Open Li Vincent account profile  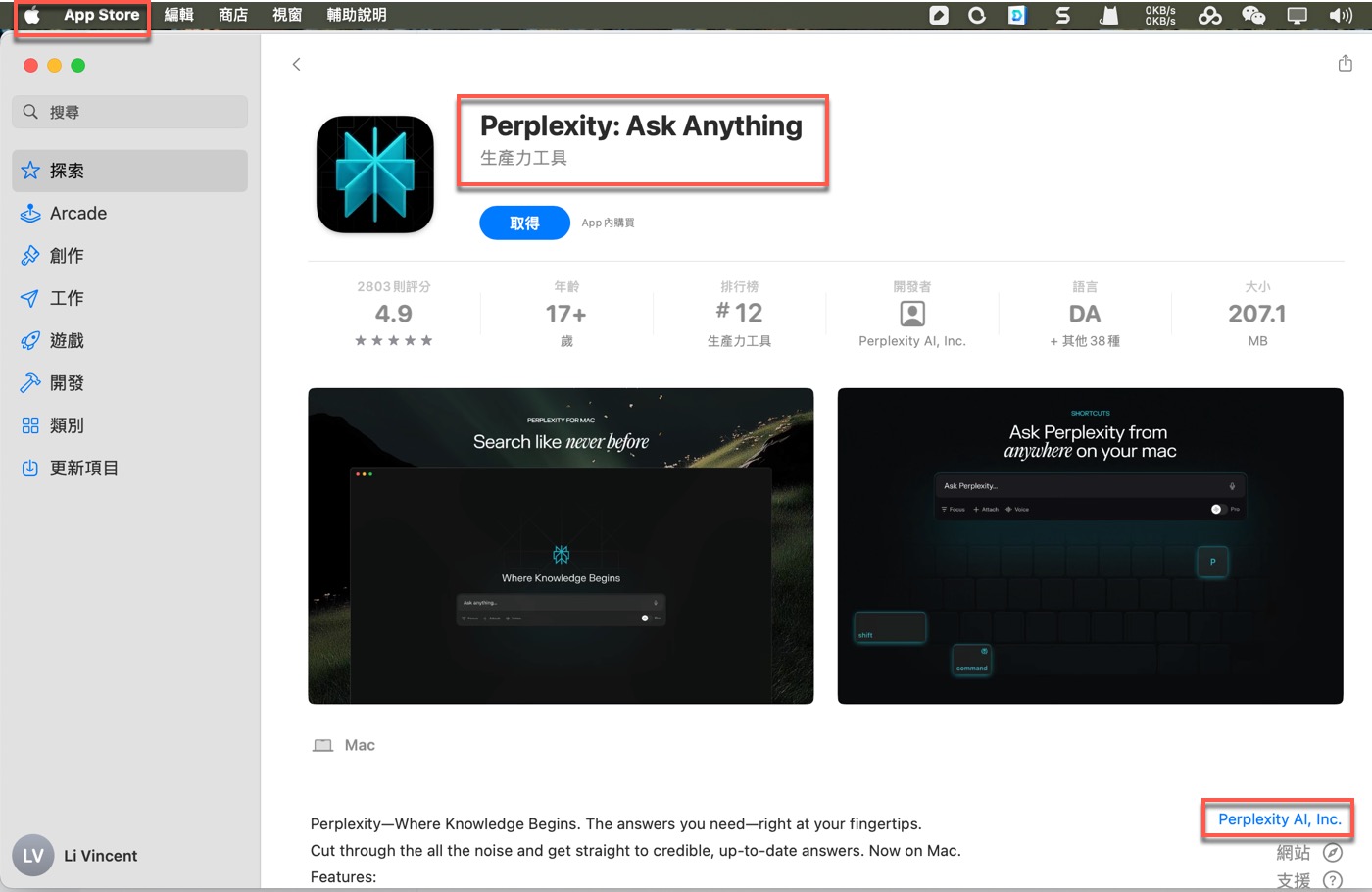(75, 856)
